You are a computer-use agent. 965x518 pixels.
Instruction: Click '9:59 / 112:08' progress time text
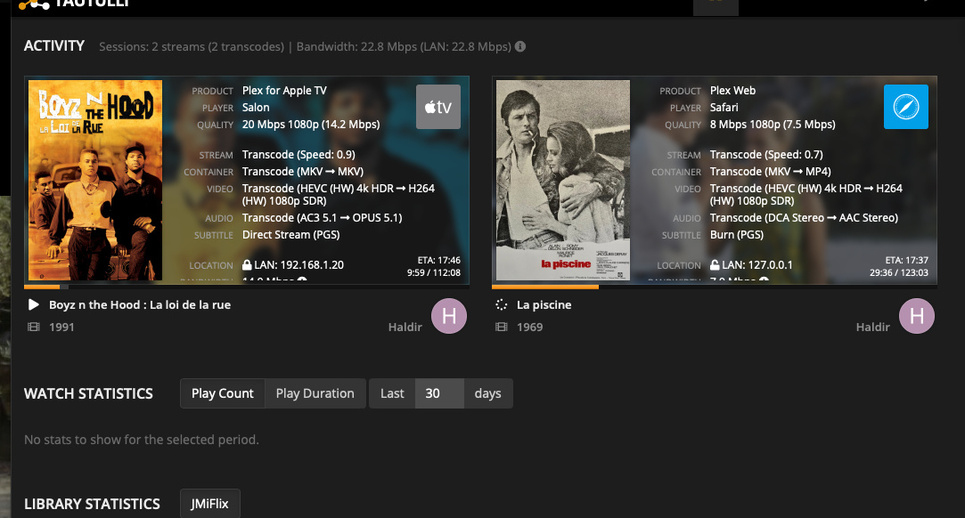click(433, 273)
